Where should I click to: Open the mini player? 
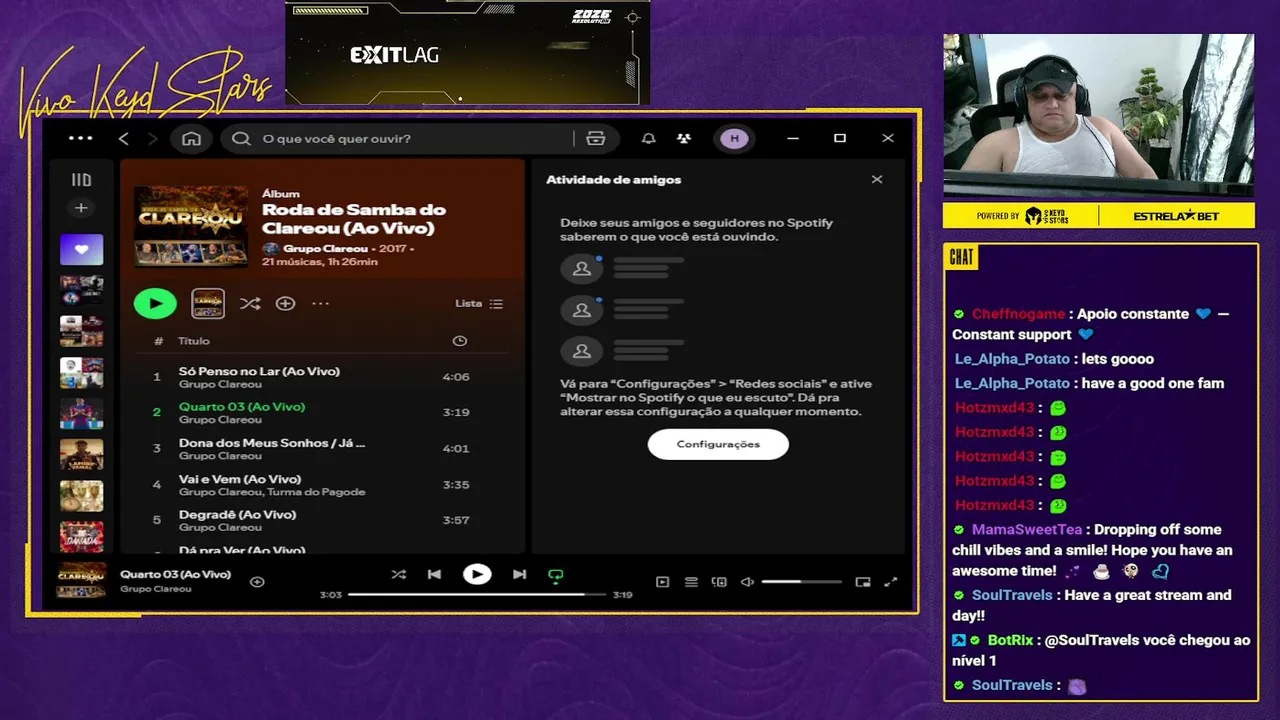[863, 582]
